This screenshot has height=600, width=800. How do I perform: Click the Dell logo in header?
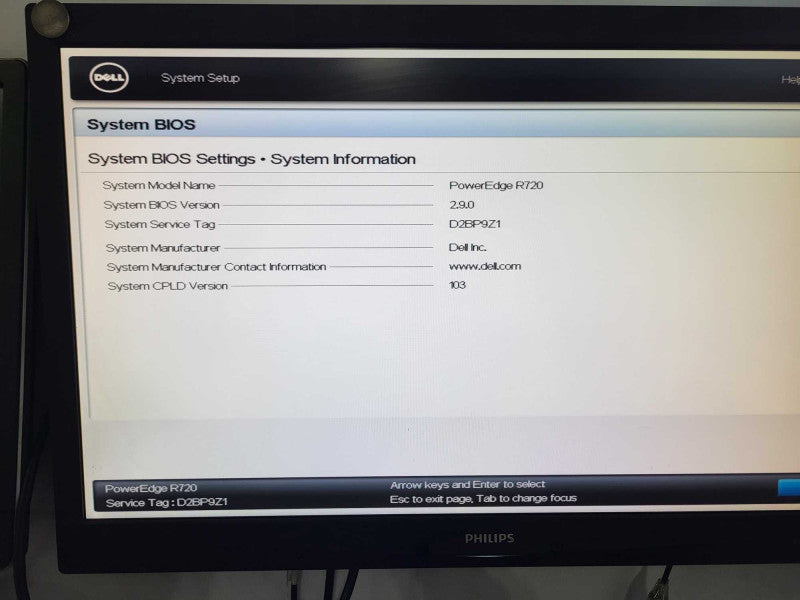pos(109,78)
